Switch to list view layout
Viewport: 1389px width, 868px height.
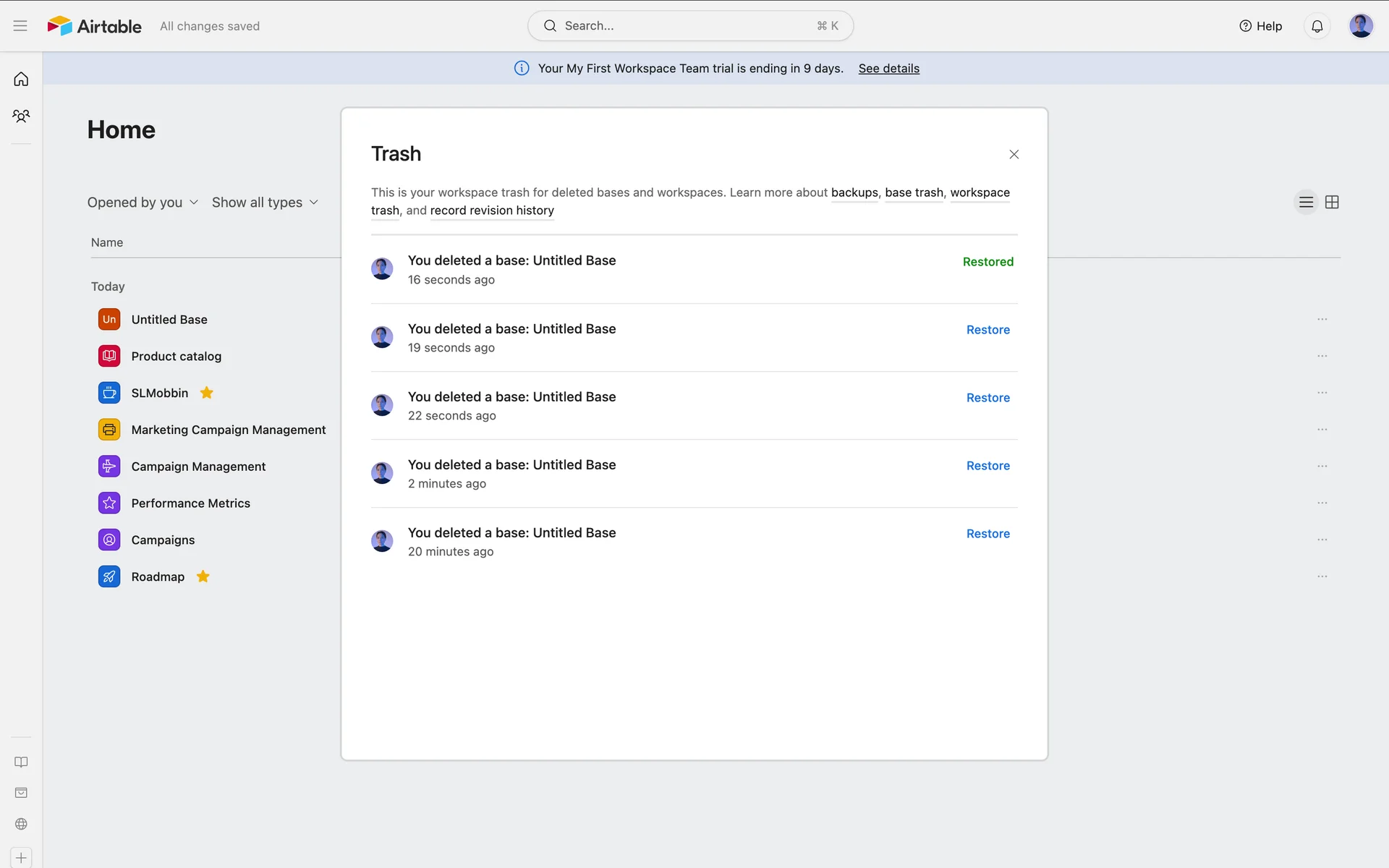coord(1306,203)
